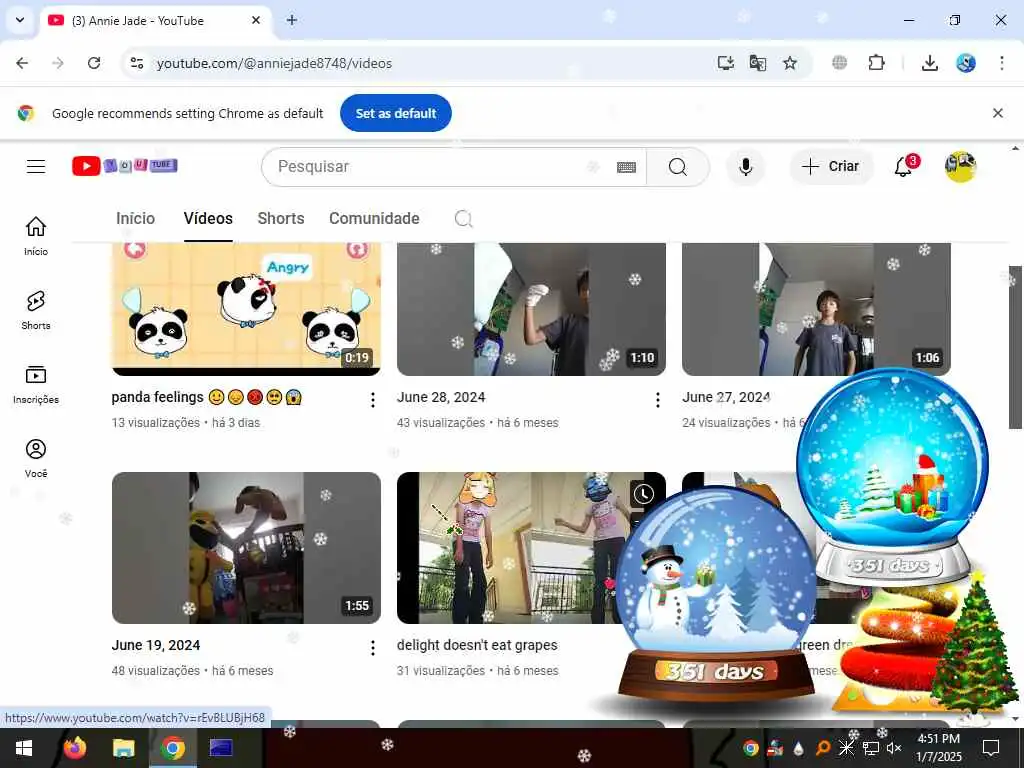Play the June 19, 2024 thumbnail
1024x768 pixels.
(246, 547)
